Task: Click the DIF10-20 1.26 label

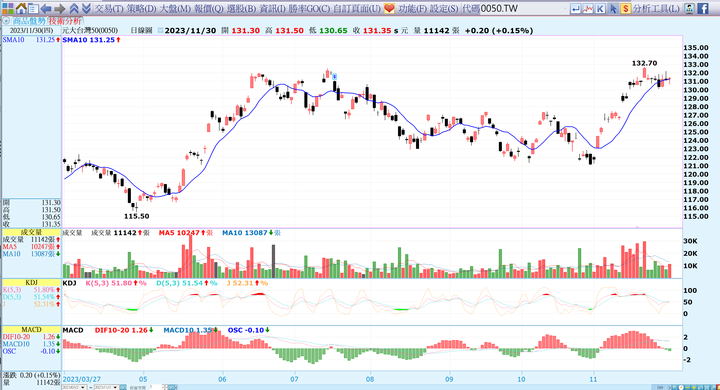Action: pos(124,330)
